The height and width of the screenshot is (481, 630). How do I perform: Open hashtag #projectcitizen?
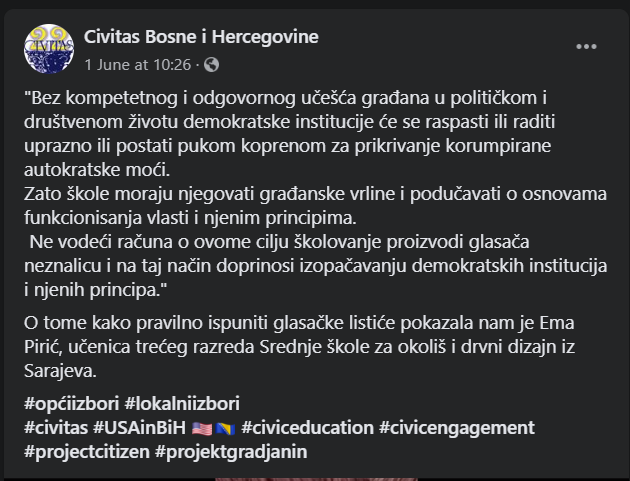pyautogui.click(x=87, y=452)
